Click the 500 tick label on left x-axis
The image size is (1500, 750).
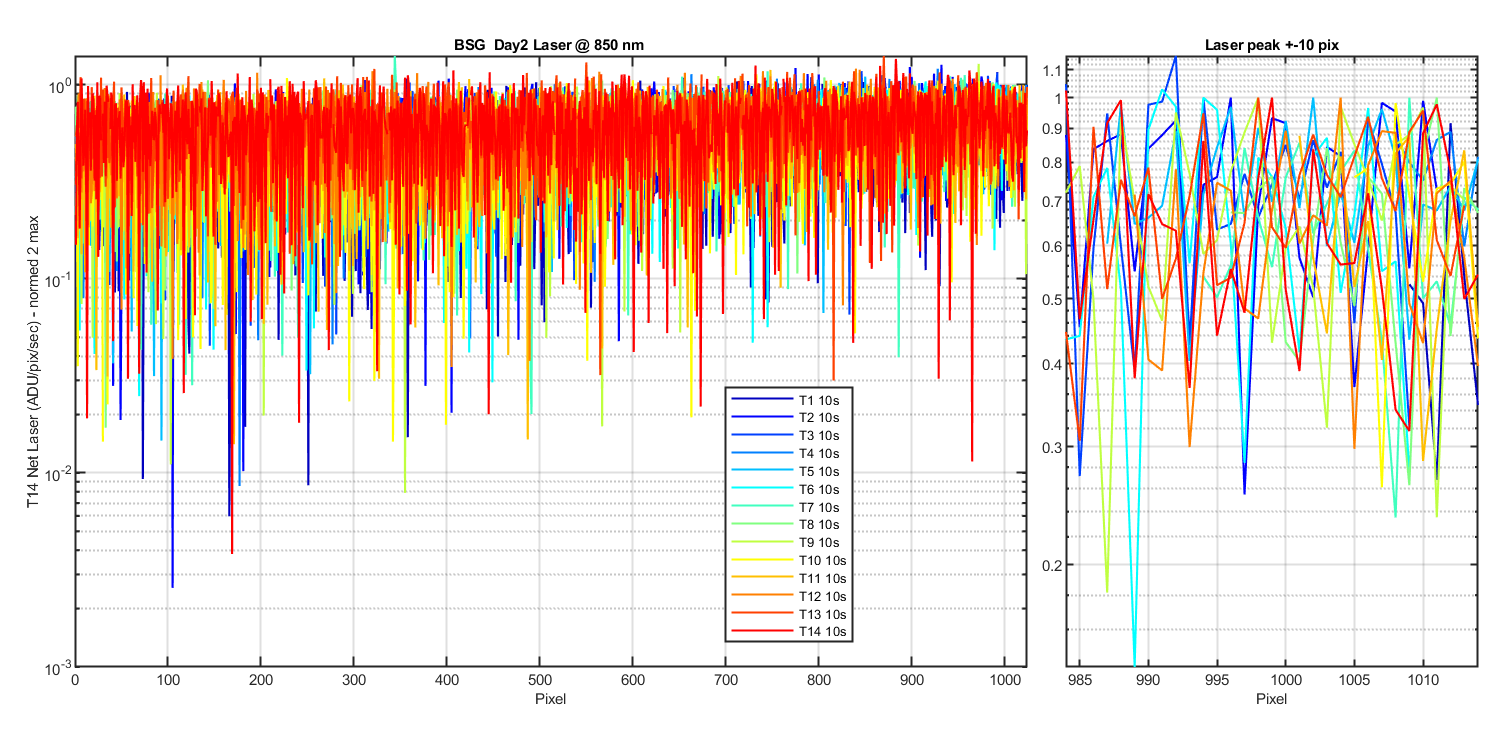539,680
